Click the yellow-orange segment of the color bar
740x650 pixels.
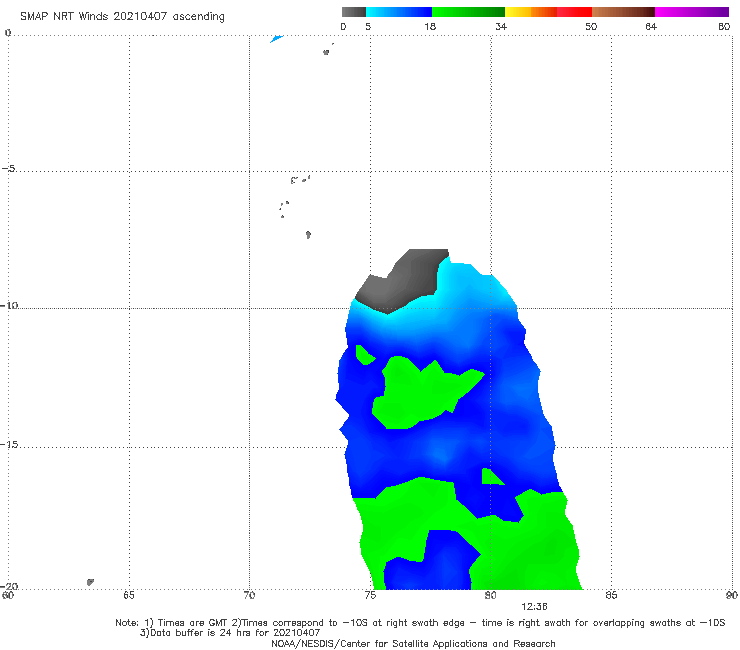[531, 12]
